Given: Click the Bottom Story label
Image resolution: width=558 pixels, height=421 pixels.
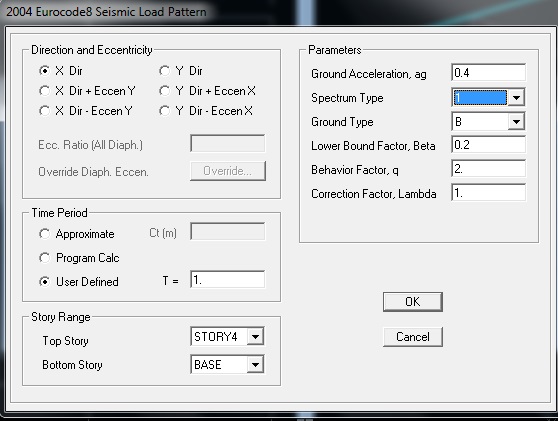Looking at the screenshot, I should point(72,365).
